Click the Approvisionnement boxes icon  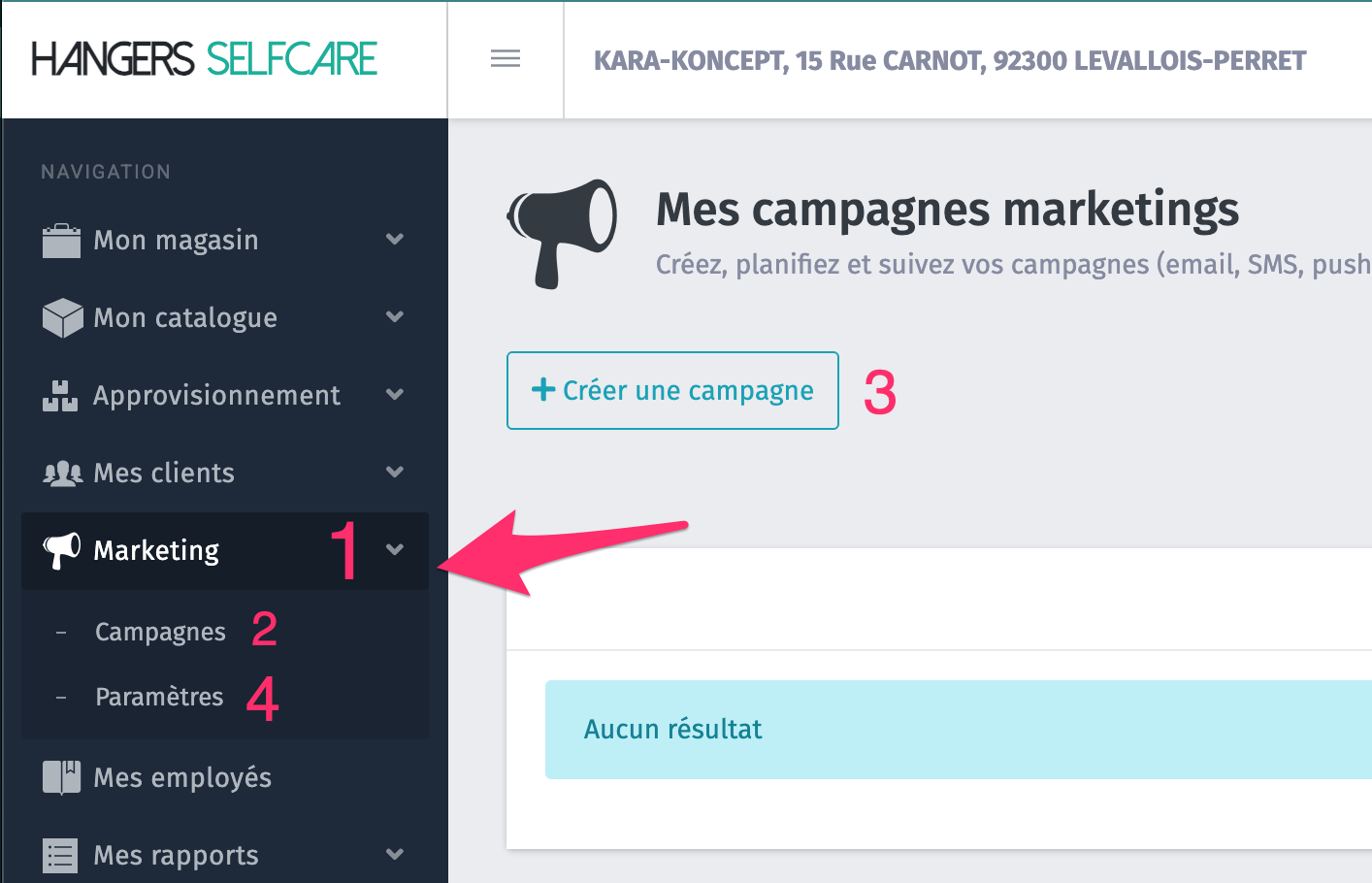coord(60,396)
